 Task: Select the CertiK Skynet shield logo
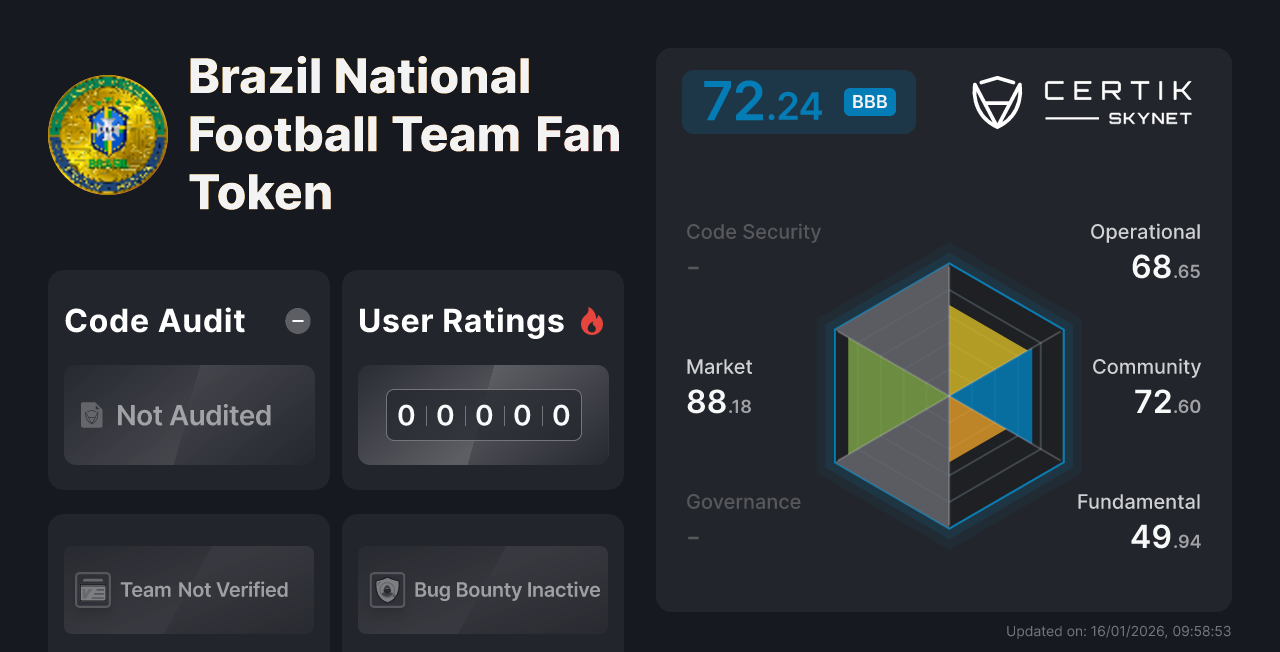click(x=996, y=101)
